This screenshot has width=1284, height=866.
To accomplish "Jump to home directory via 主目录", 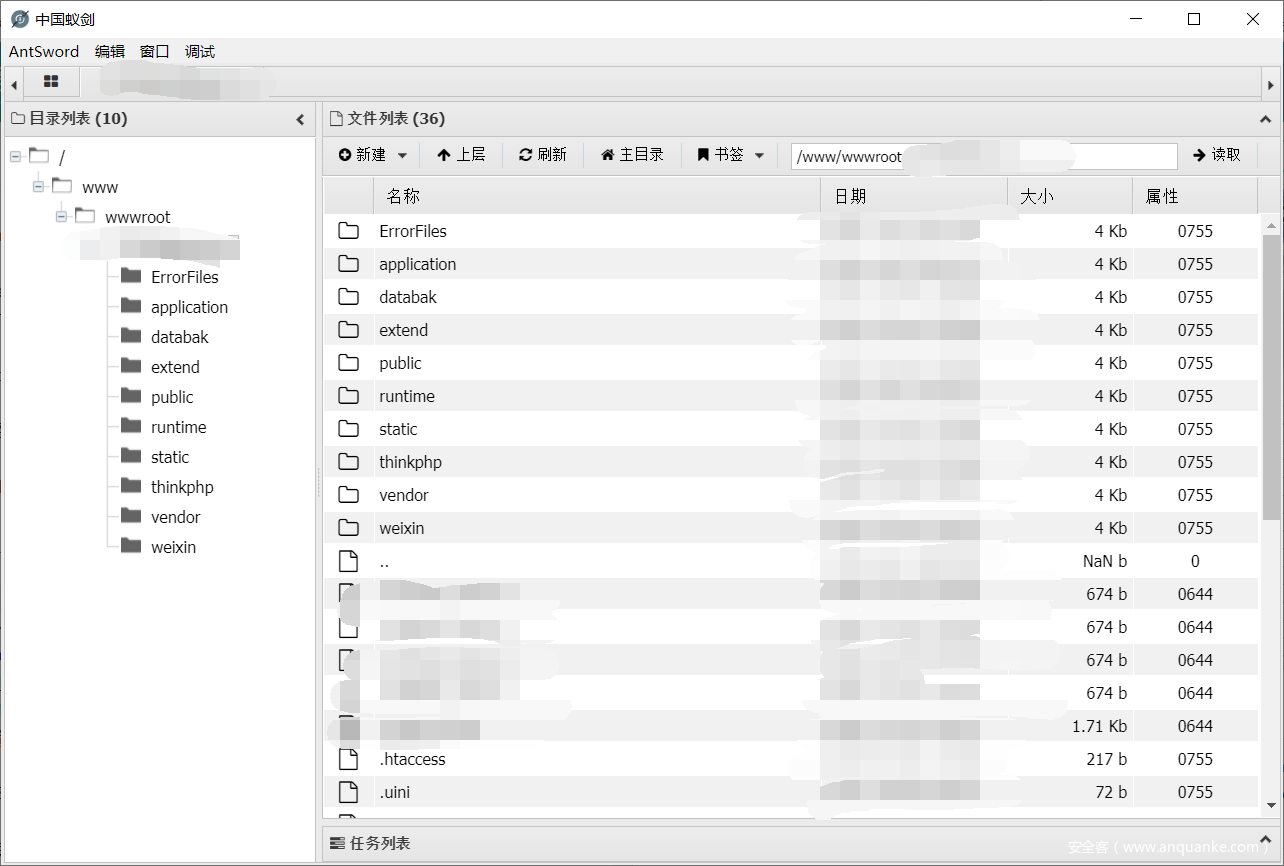I will 632,155.
